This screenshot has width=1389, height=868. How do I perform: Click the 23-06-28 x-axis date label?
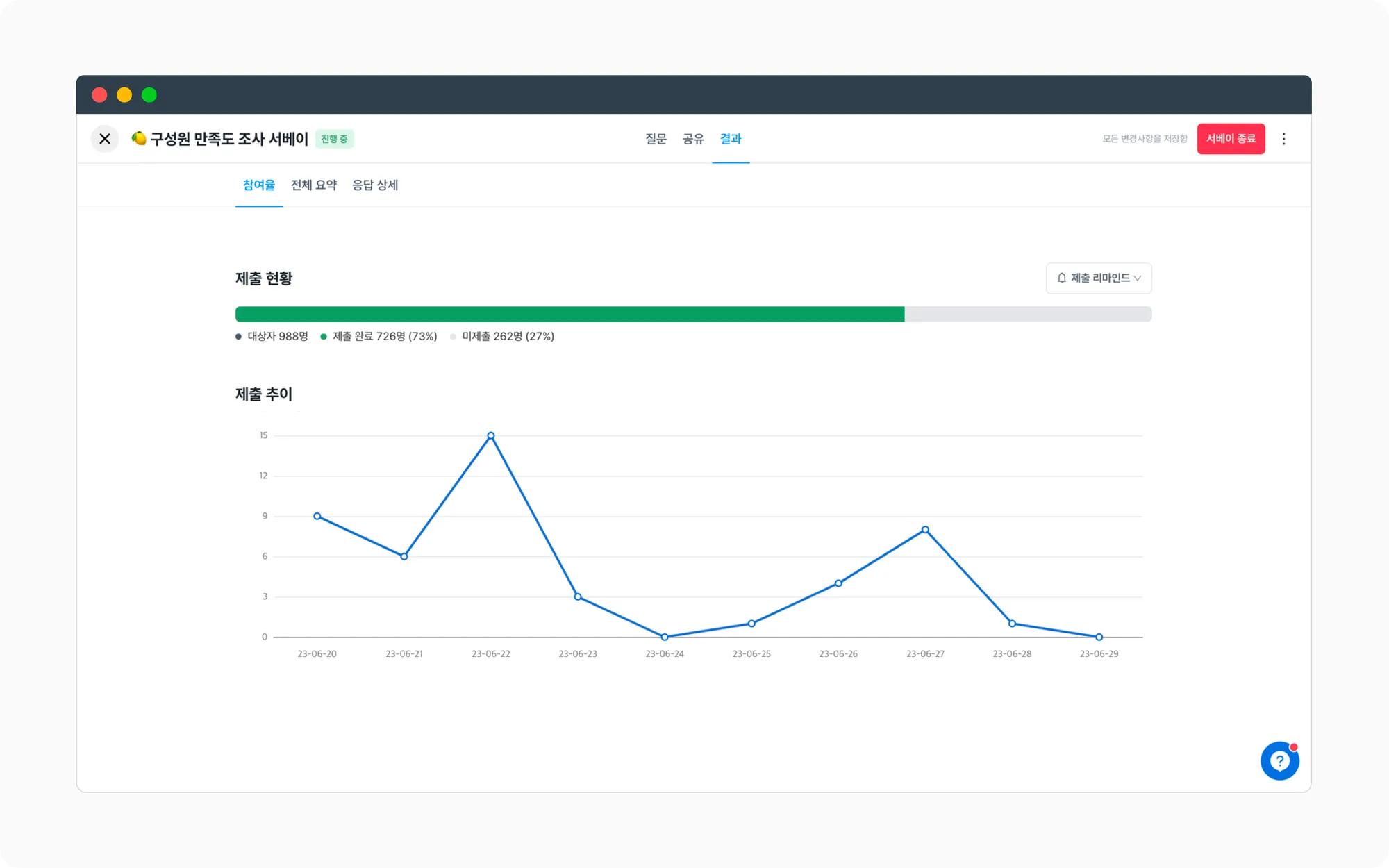click(x=1012, y=653)
